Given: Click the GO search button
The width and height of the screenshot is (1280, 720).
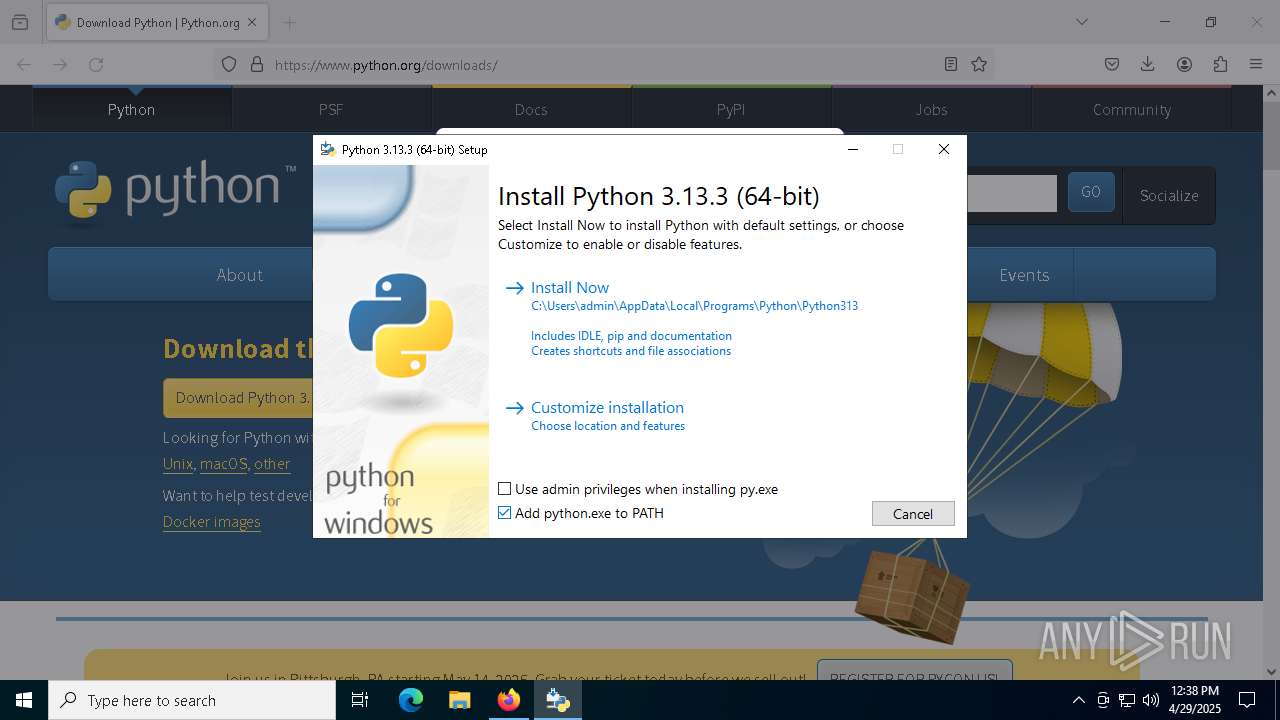Looking at the screenshot, I should coord(1091,192).
